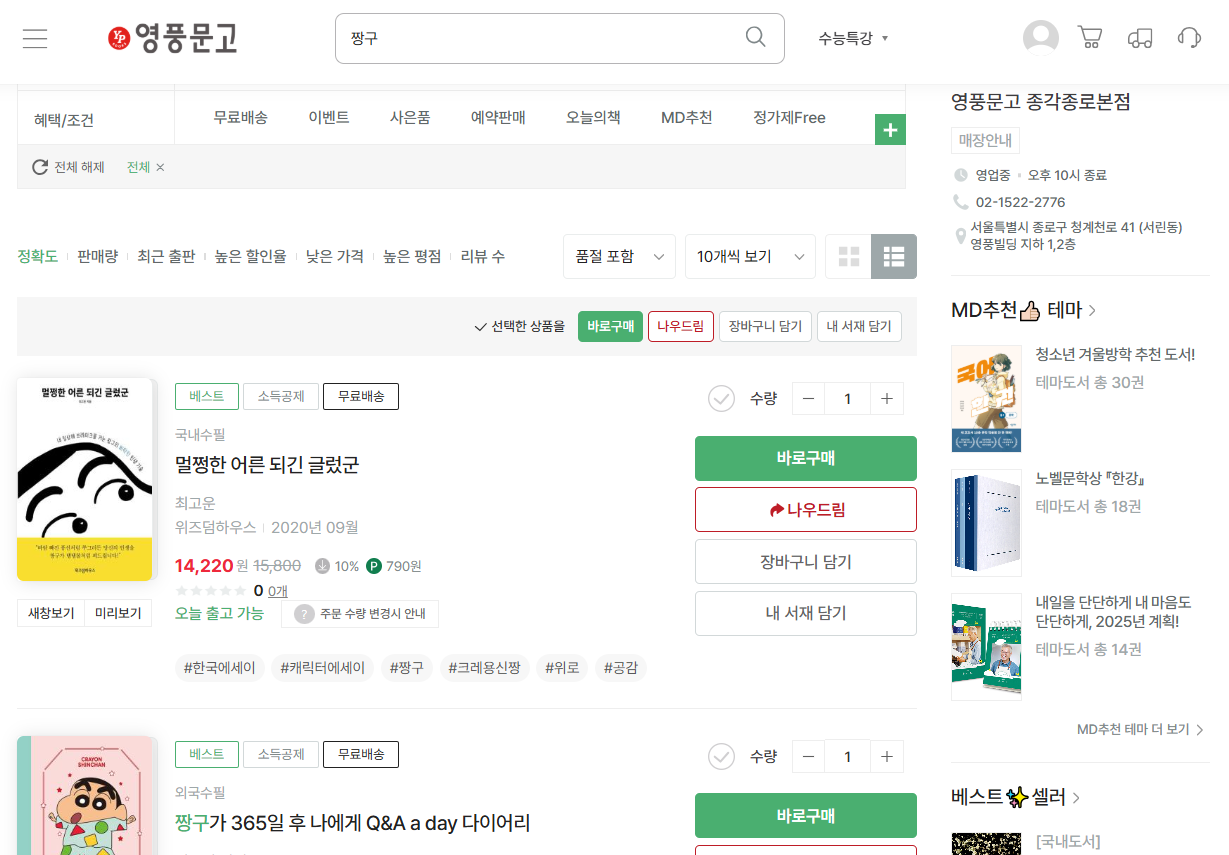Image resolution: width=1229 pixels, height=855 pixels.
Task: Click 바로구매 for the first book
Action: tap(805, 458)
